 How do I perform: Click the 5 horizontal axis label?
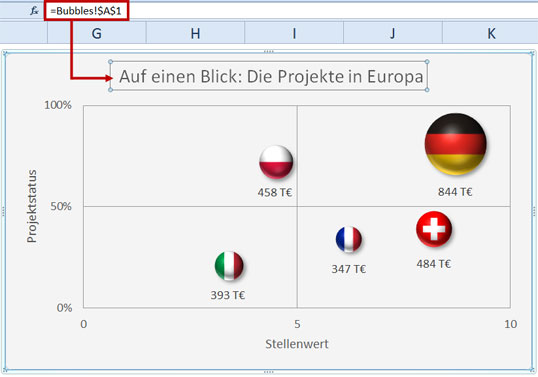pos(297,324)
